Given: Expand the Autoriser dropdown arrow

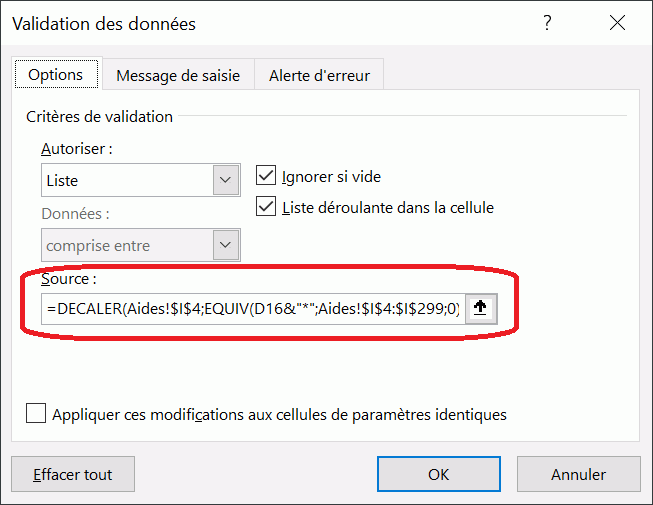Looking at the screenshot, I should 226,181.
